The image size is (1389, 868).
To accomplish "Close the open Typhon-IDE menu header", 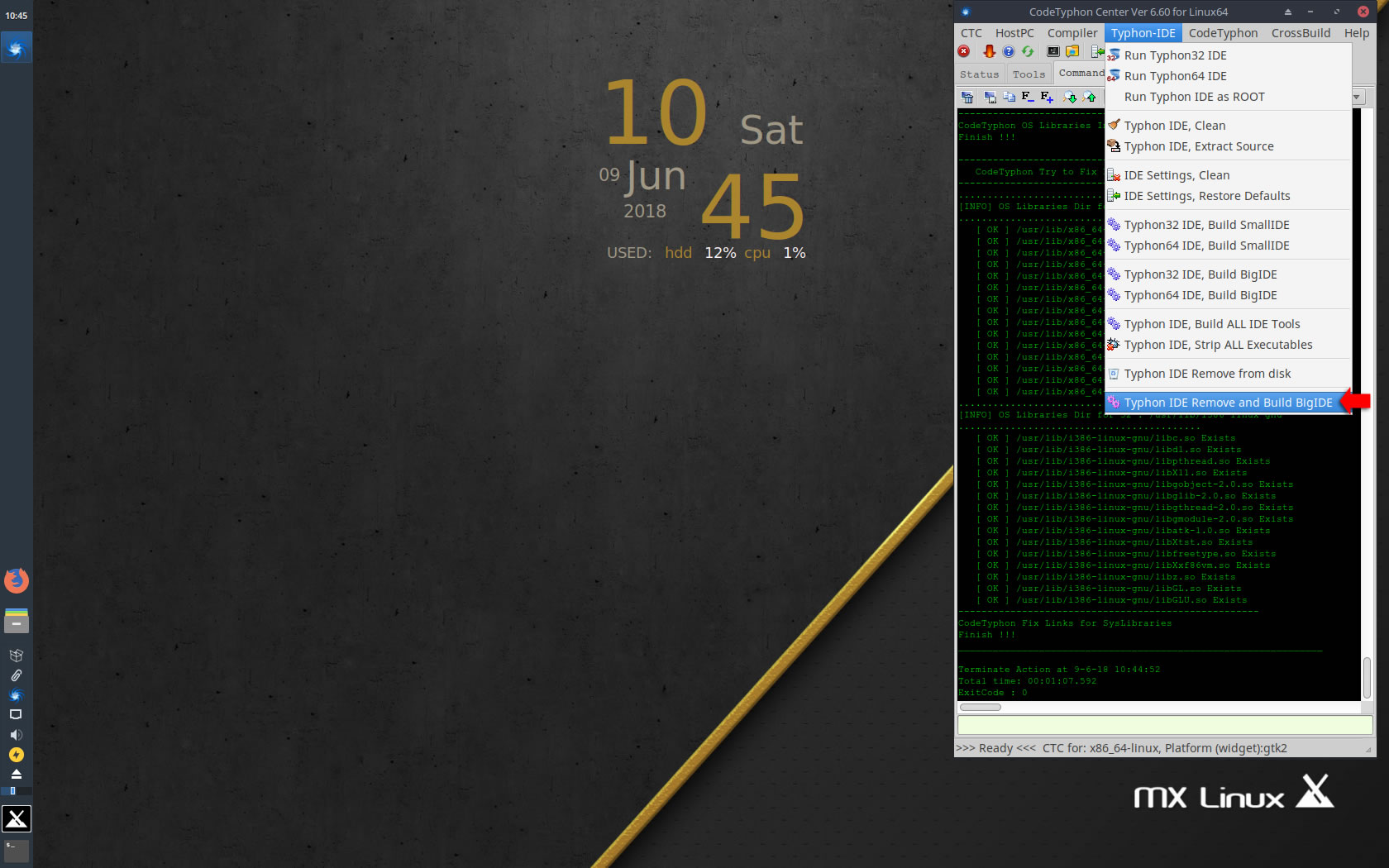I will (1143, 33).
